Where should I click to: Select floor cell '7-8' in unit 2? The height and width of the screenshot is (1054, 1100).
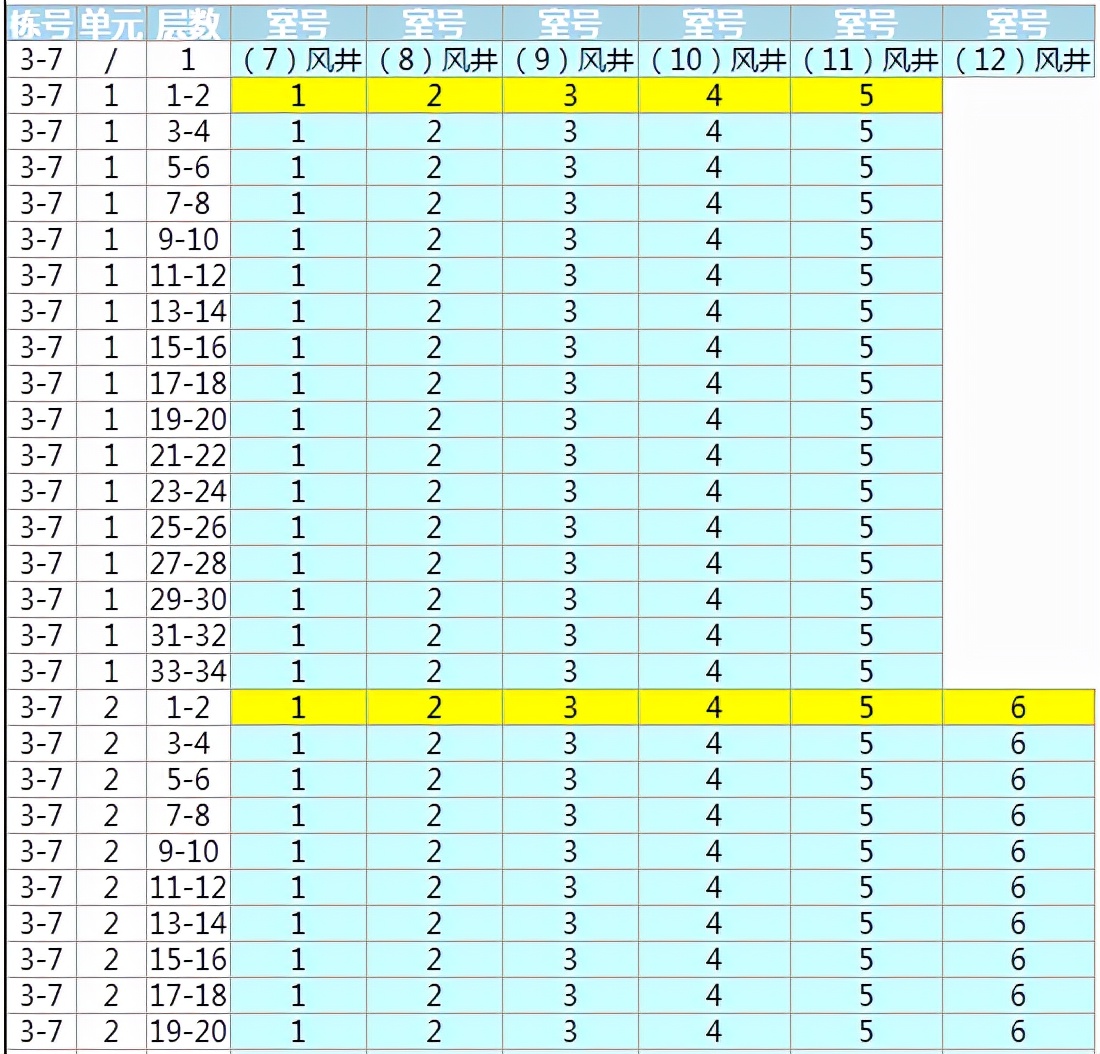point(188,815)
